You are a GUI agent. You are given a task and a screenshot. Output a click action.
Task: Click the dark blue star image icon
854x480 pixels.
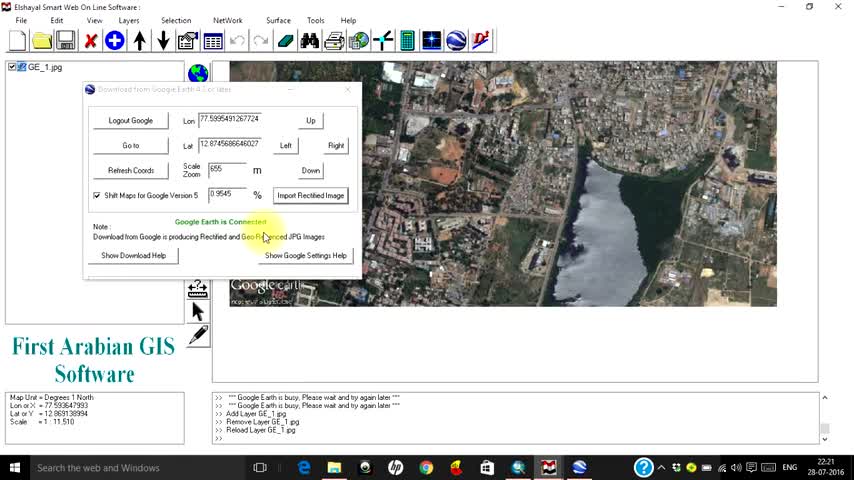tap(431, 41)
